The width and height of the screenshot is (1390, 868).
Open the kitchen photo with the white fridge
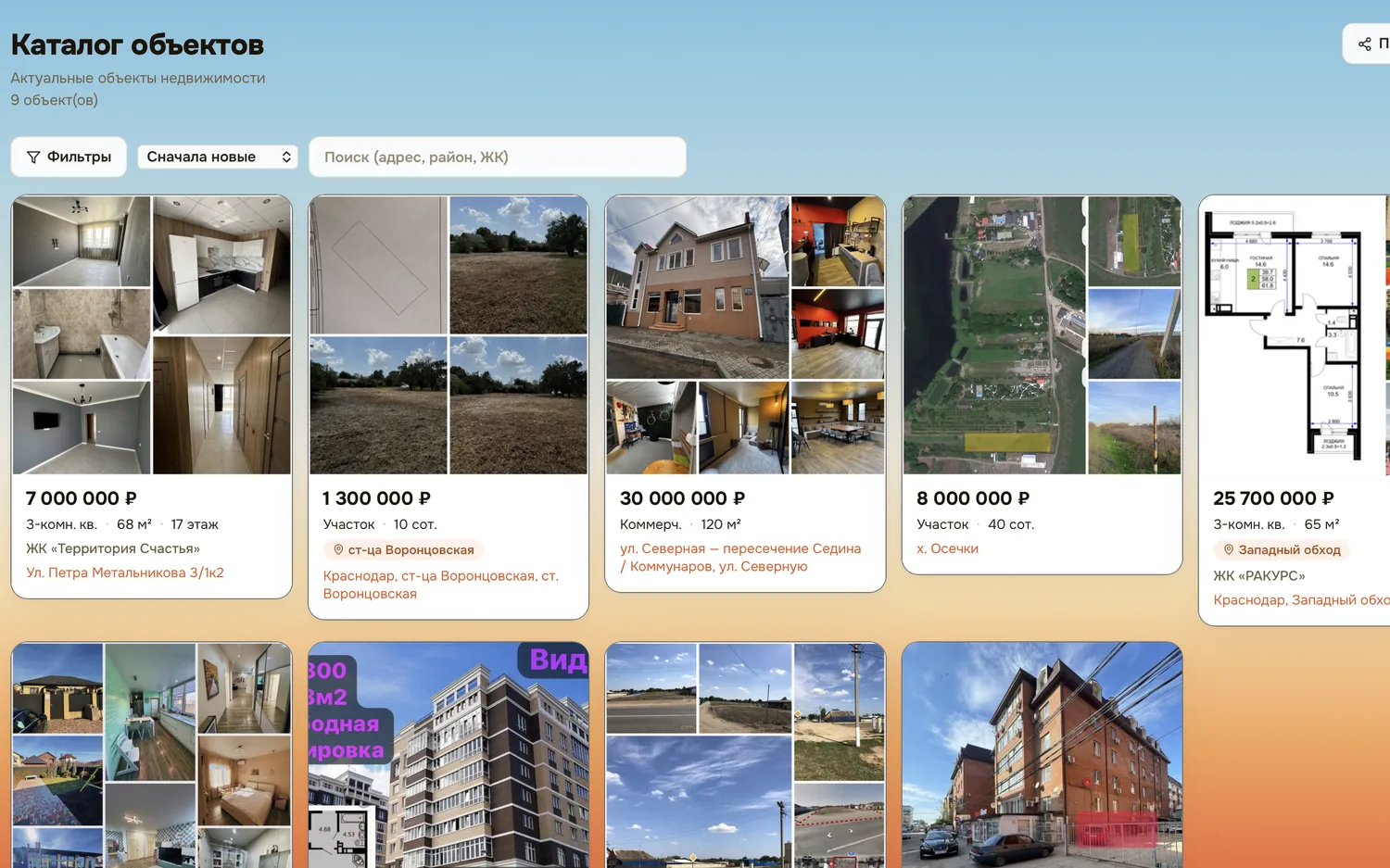tap(221, 265)
